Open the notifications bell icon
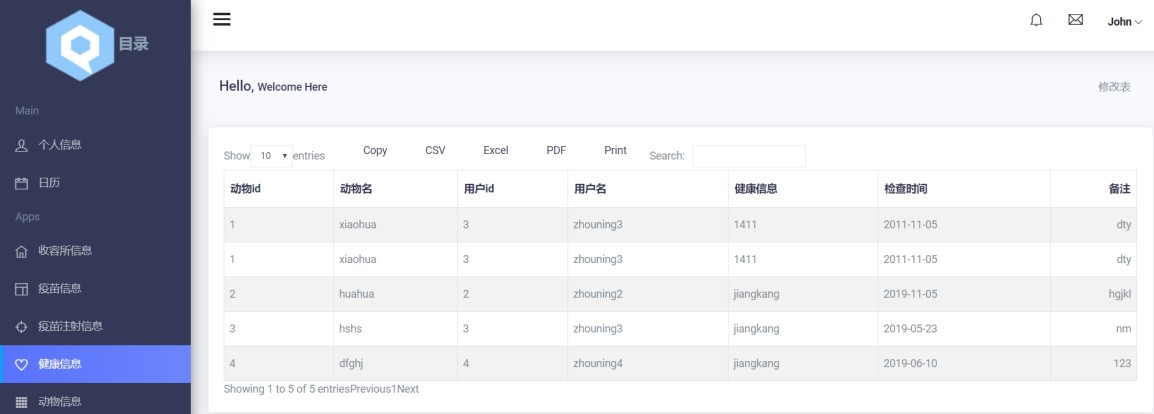1154x414 pixels. pos(1036,20)
